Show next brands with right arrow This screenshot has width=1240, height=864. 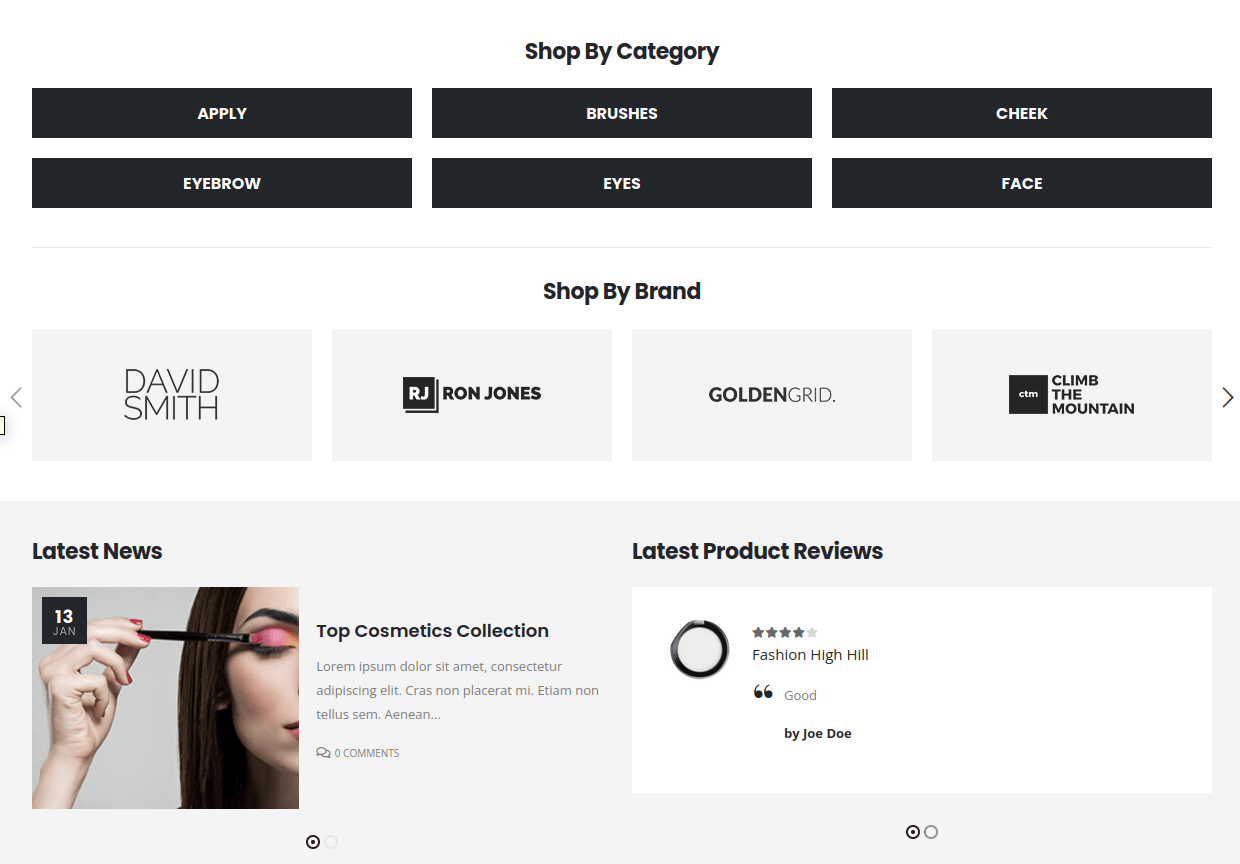click(x=1228, y=397)
